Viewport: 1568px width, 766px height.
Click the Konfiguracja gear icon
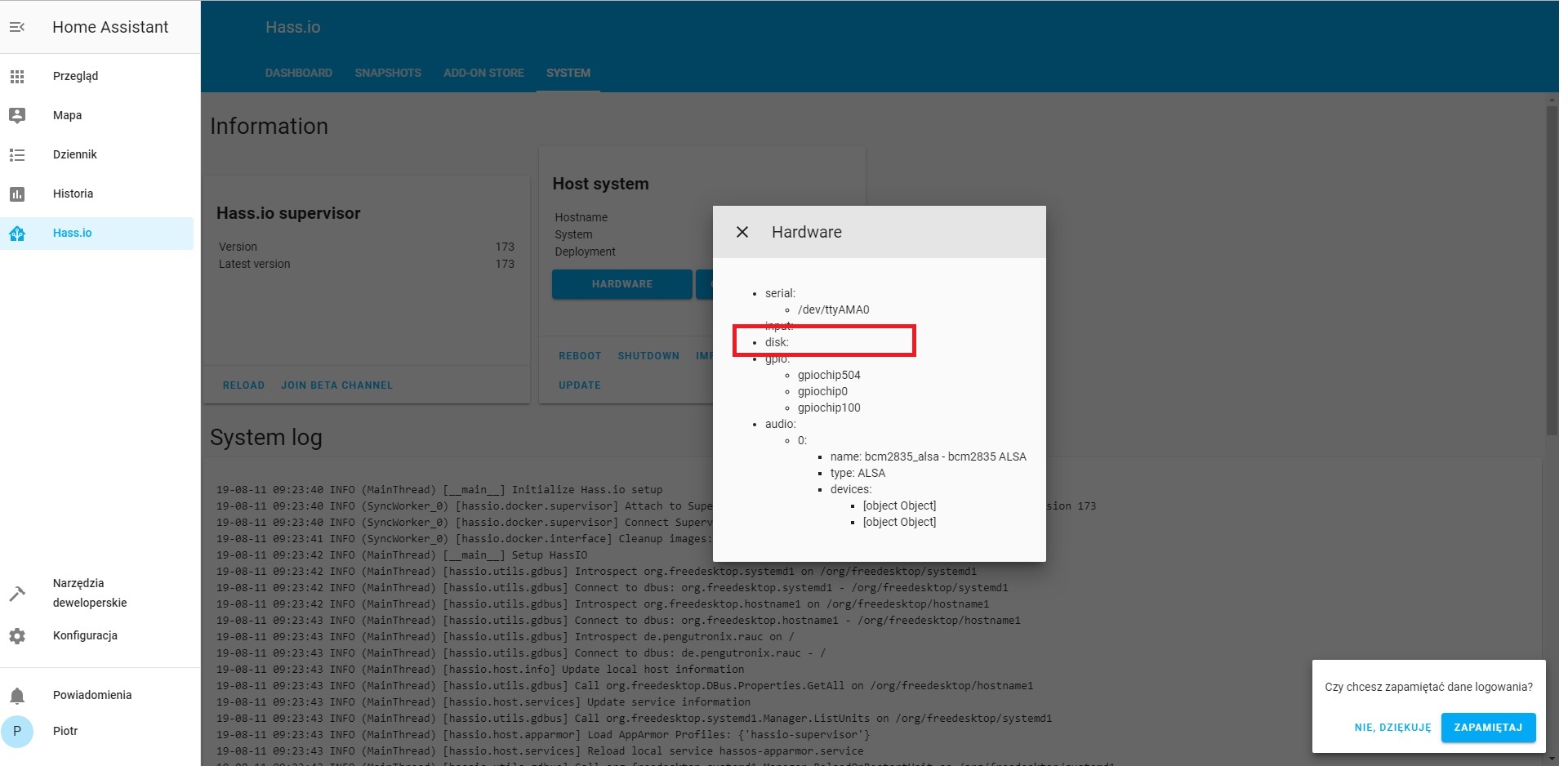pyautogui.click(x=17, y=635)
